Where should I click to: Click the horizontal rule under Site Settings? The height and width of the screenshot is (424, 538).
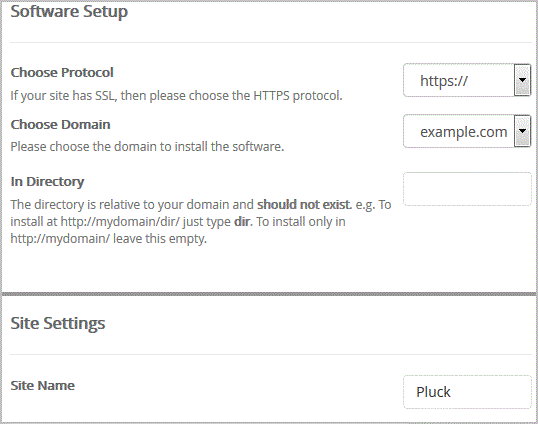pos(271,354)
